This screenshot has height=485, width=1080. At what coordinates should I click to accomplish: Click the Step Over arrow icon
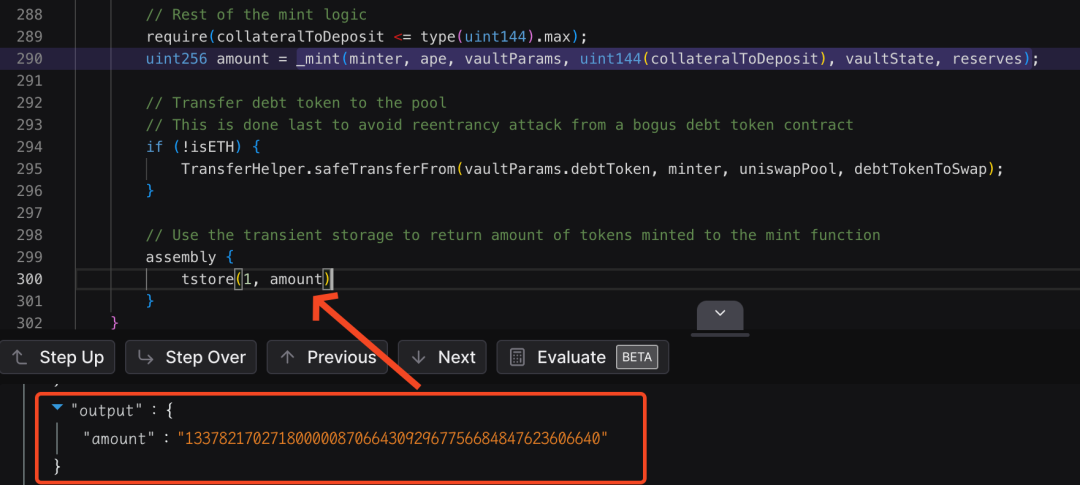145,357
